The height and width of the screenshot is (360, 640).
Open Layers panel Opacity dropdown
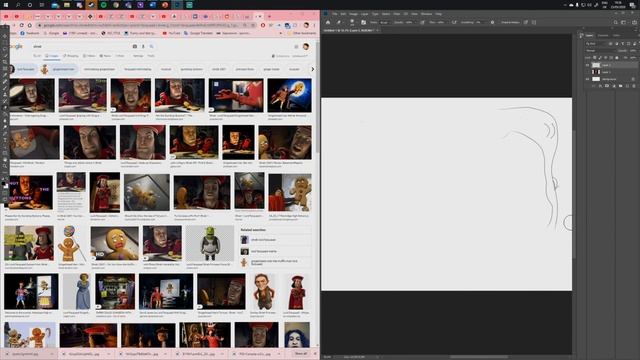click(633, 51)
